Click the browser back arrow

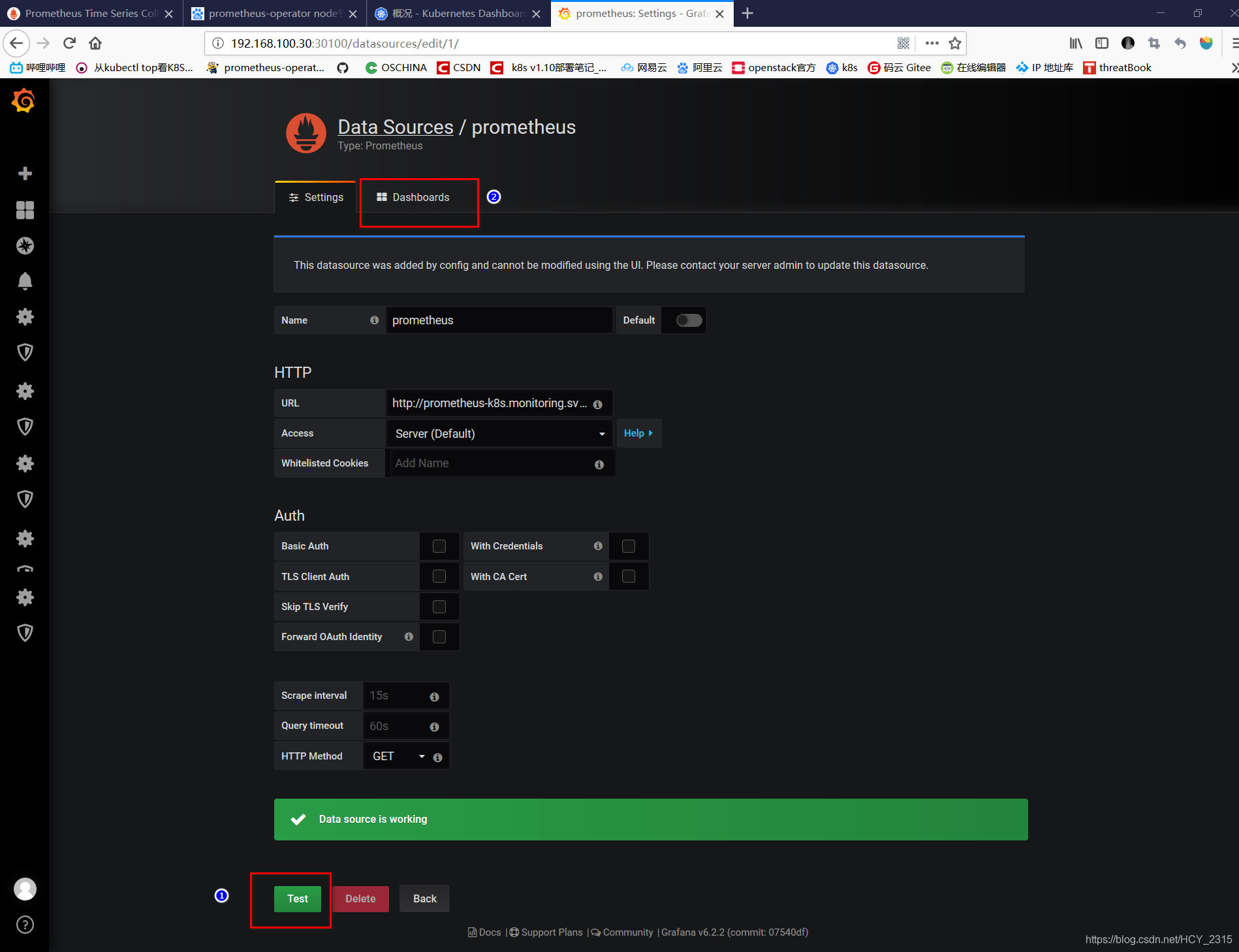coord(16,43)
